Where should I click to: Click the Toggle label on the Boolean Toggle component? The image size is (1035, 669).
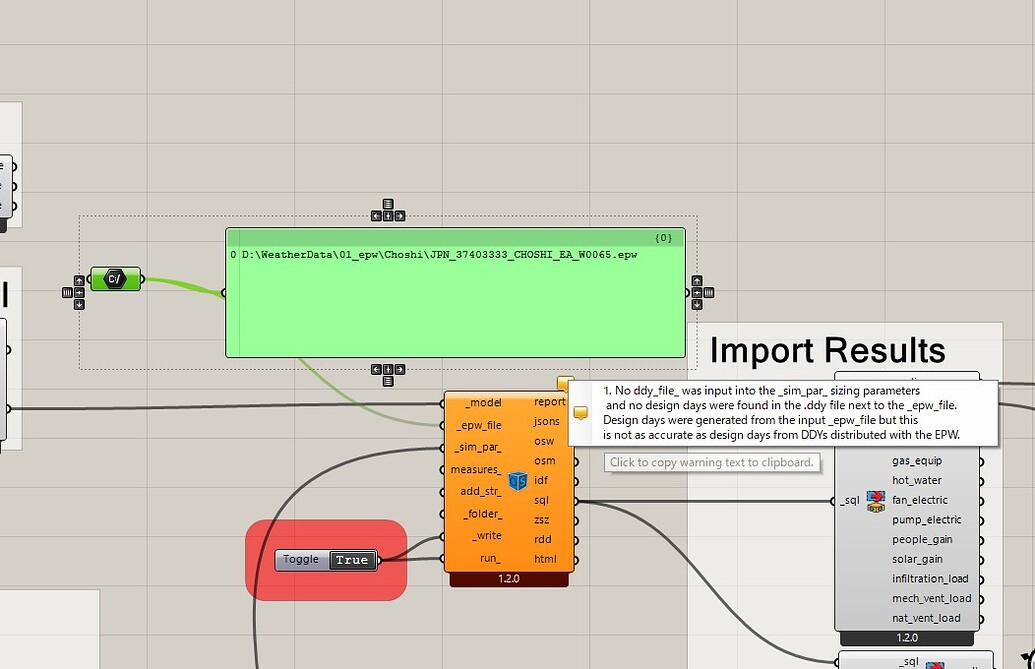301,560
